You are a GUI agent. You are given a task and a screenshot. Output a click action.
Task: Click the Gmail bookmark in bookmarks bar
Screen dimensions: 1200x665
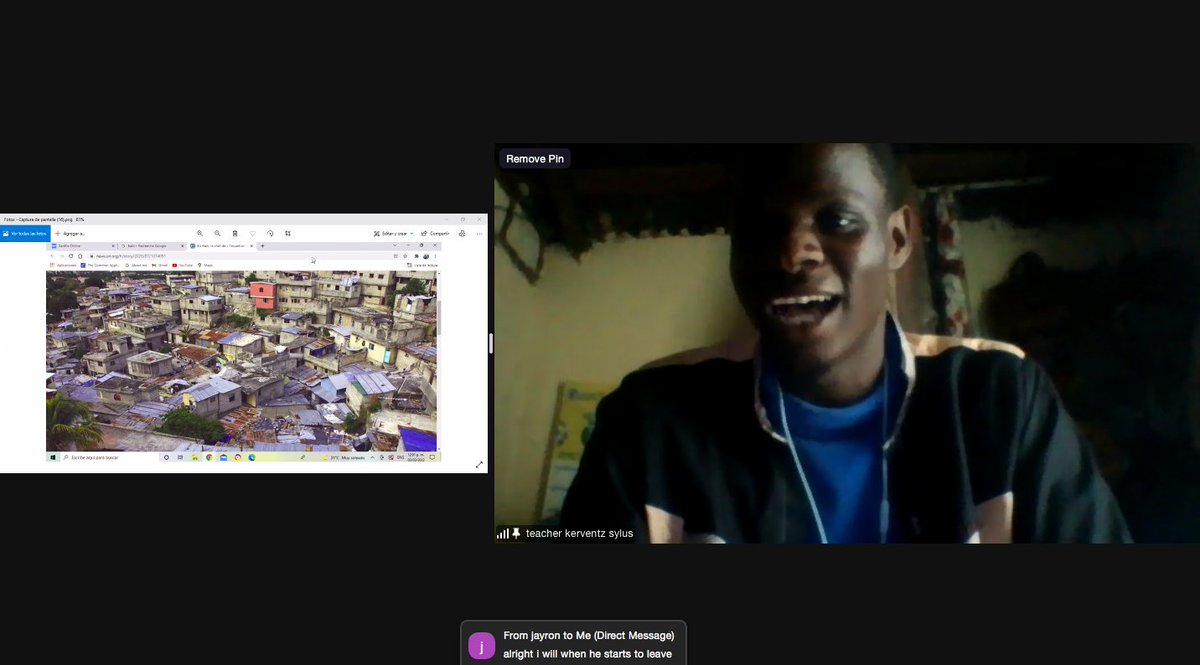[162, 265]
